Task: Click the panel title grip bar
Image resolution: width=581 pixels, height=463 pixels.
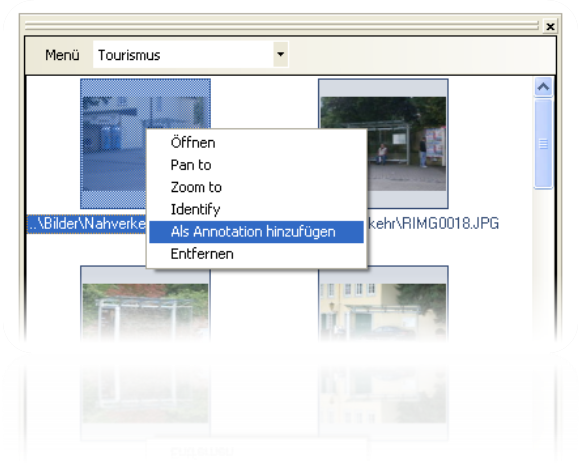Action: 281,26
